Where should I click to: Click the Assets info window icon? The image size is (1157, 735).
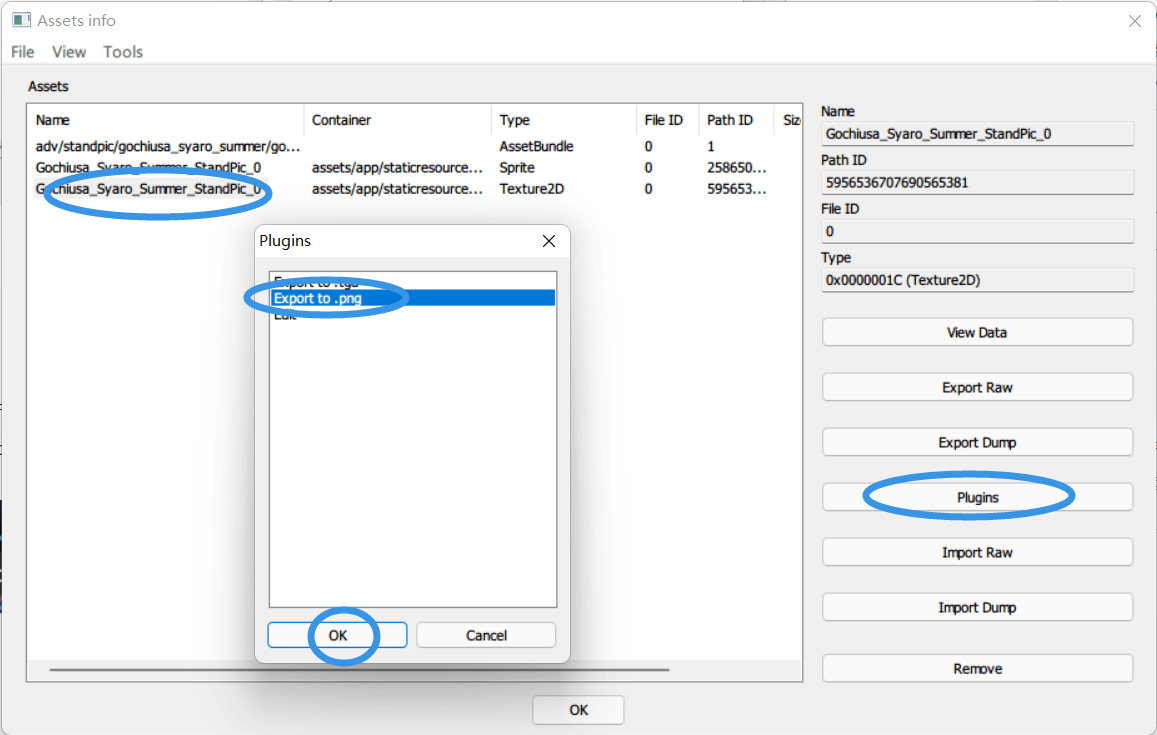tap(21, 21)
